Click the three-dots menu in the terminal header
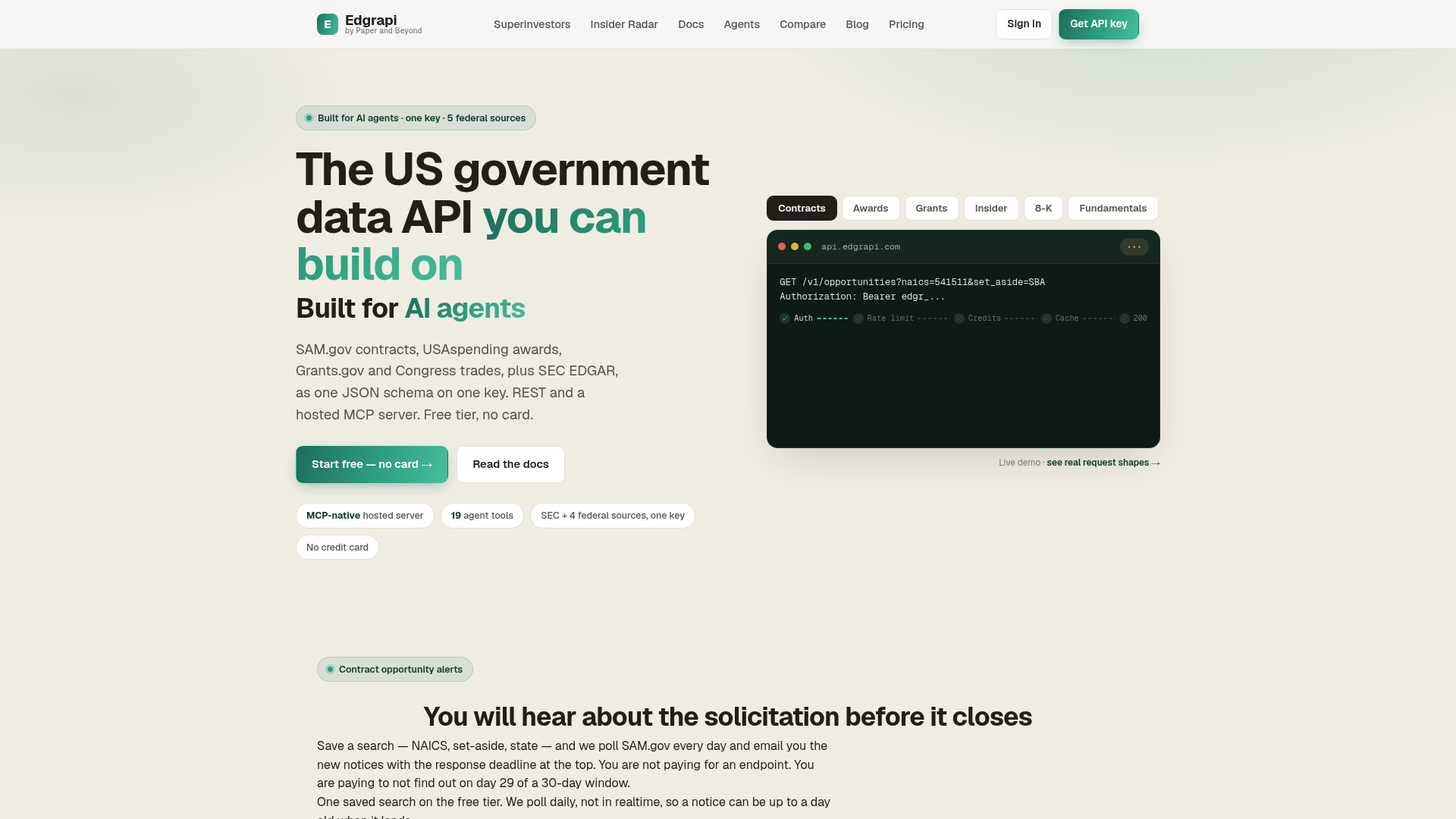The height and width of the screenshot is (819, 1456). 1134,246
